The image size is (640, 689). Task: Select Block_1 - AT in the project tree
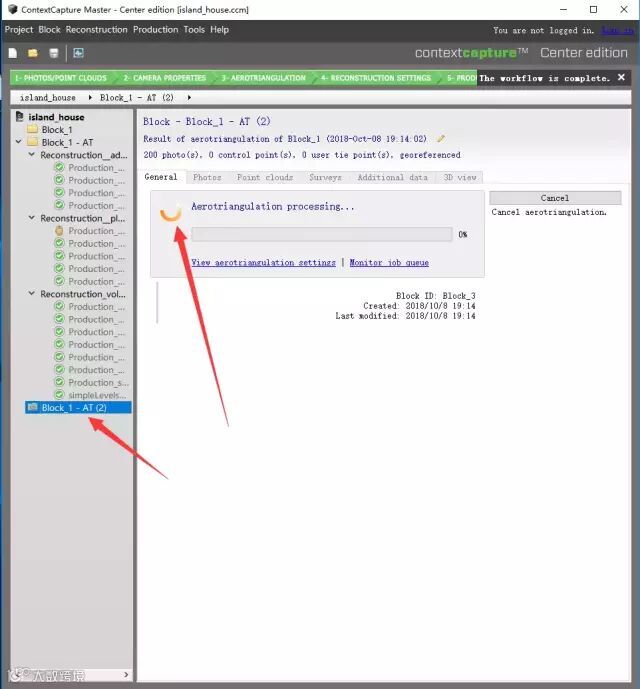[x=67, y=142]
